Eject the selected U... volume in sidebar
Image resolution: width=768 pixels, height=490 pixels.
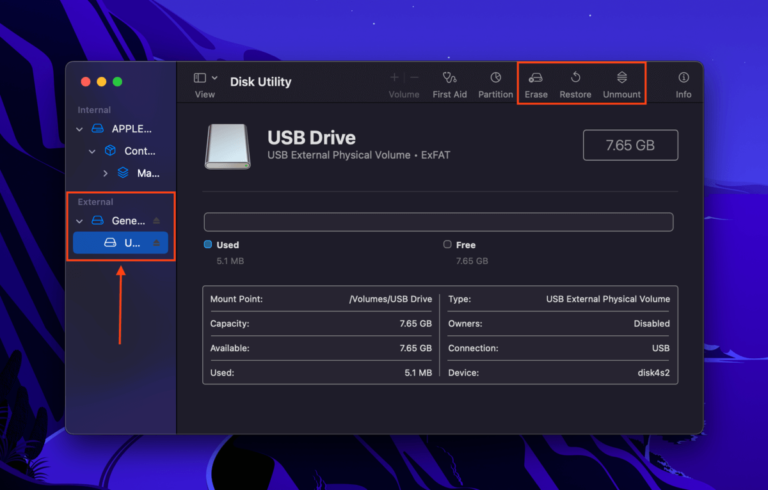[156, 243]
